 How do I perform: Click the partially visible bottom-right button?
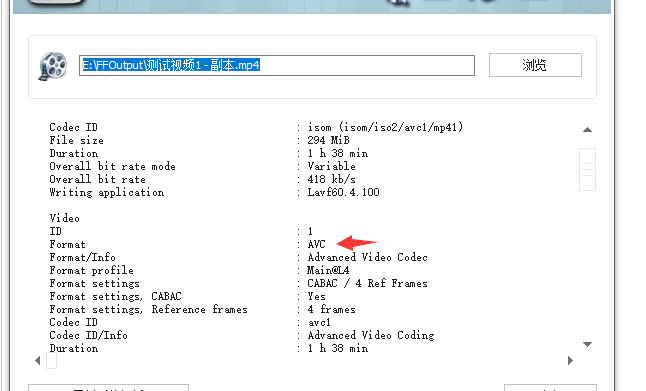[x=550, y=388]
